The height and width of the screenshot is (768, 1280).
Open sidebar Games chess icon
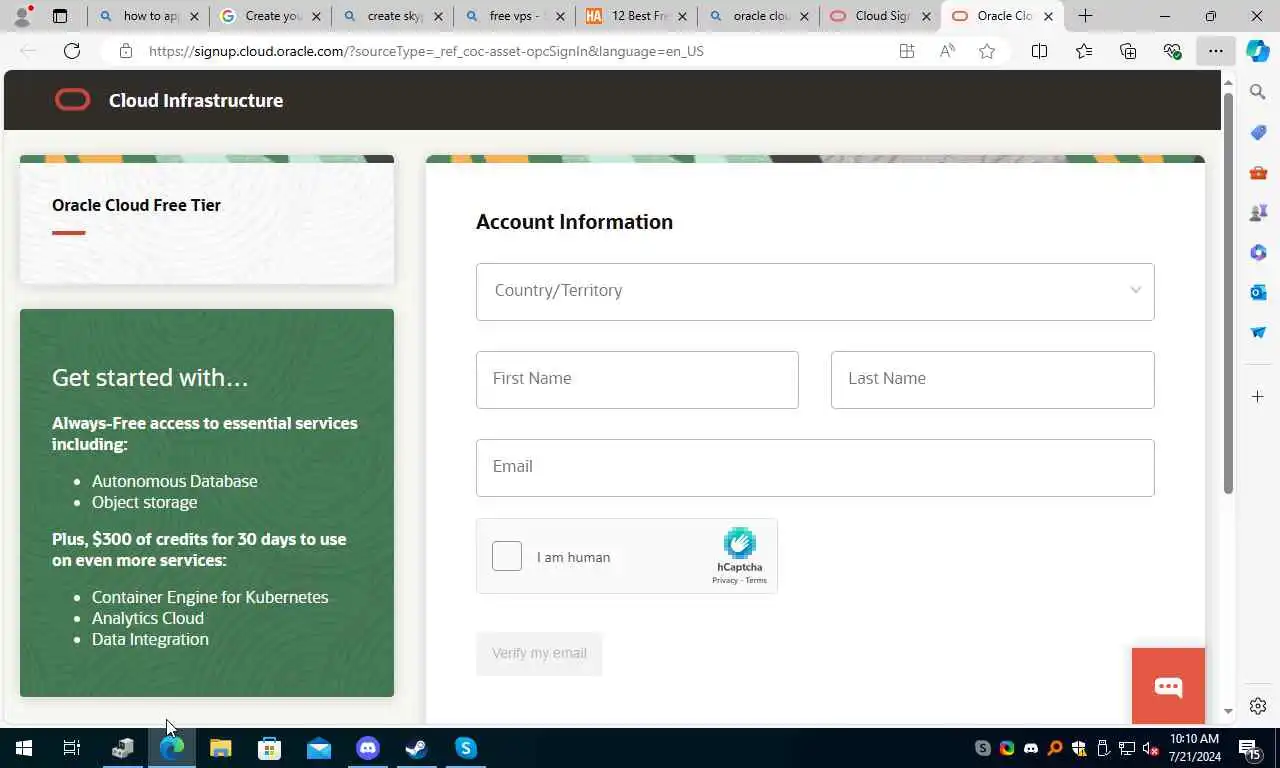point(1258,212)
